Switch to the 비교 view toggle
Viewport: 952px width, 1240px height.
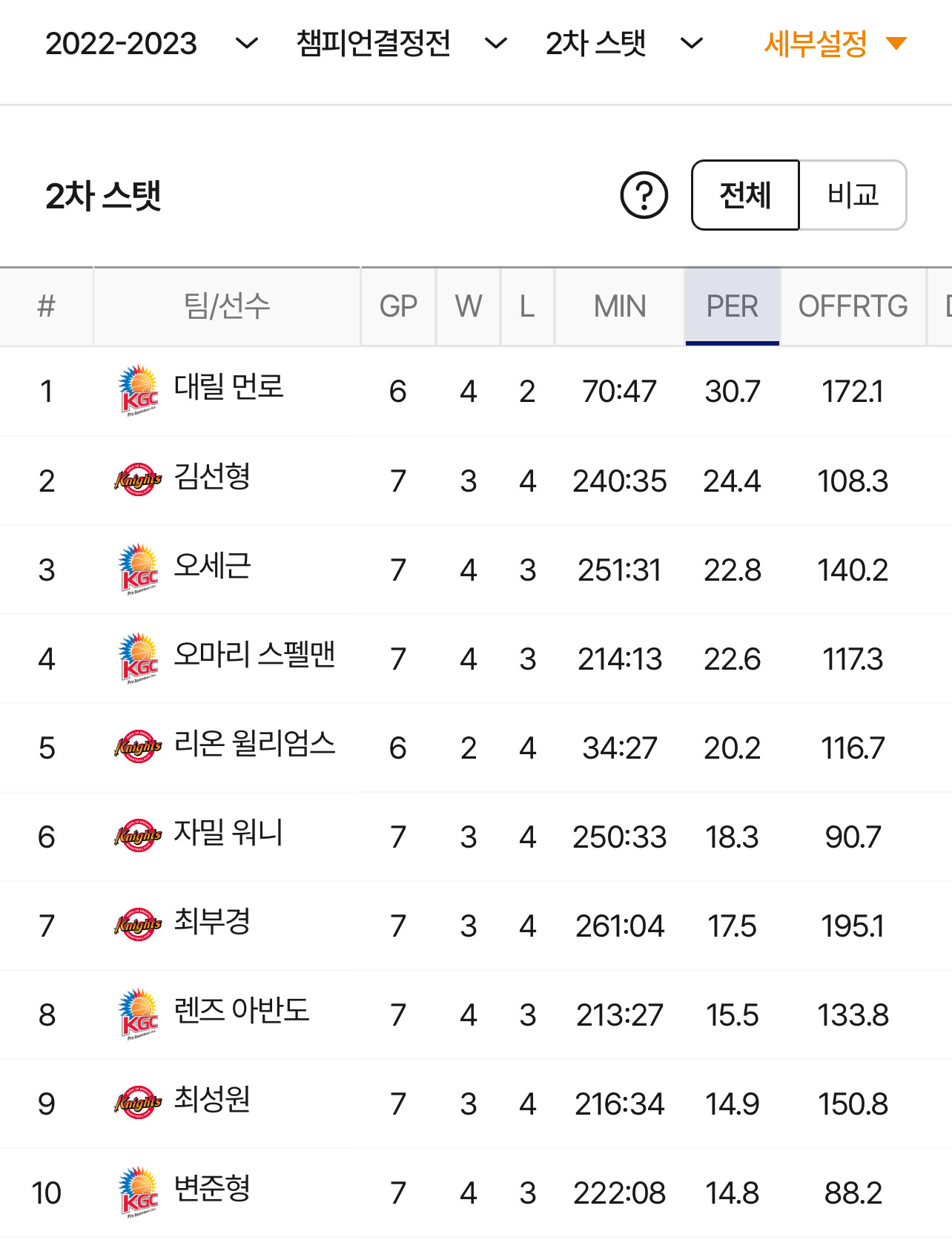pos(853,195)
